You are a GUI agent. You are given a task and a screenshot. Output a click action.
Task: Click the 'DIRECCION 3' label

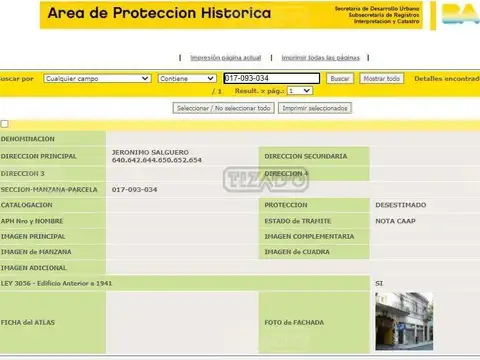pos(22,174)
